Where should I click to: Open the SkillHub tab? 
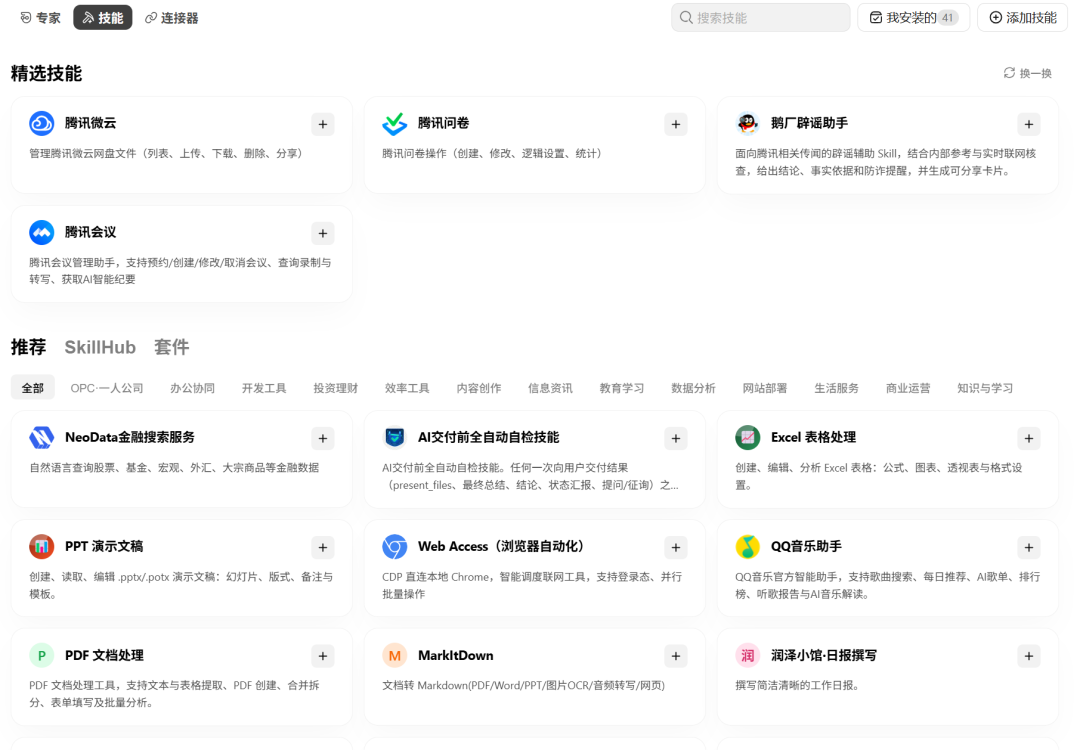[100, 347]
